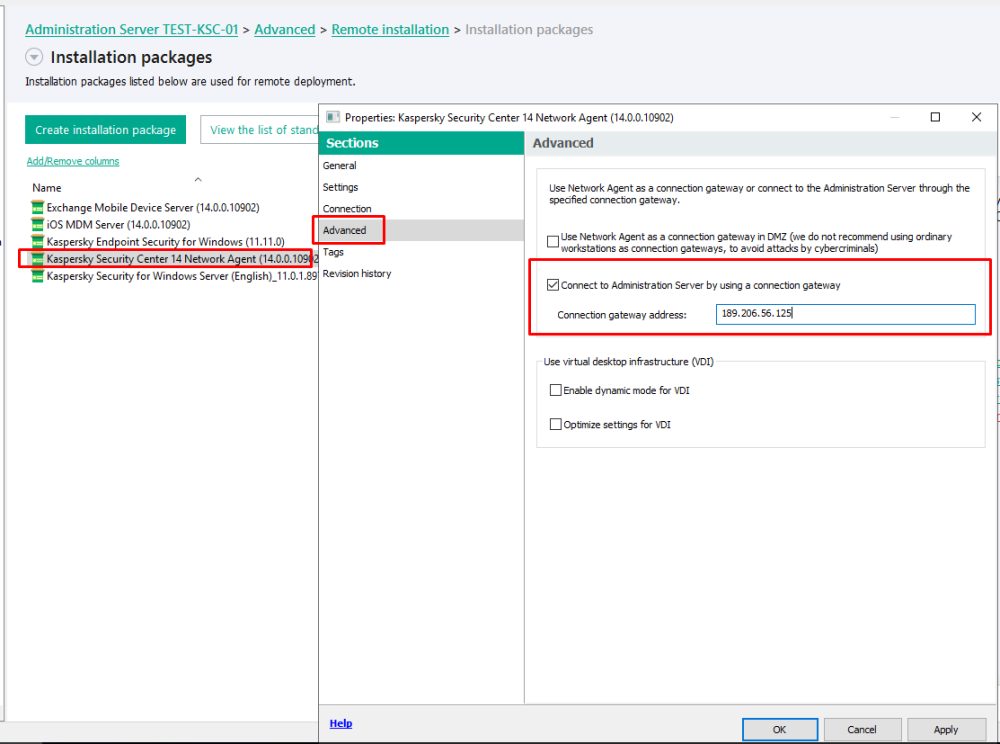Click the Kaspersky Security Center 14 Network Agent icon
1000x744 pixels.
38,259
